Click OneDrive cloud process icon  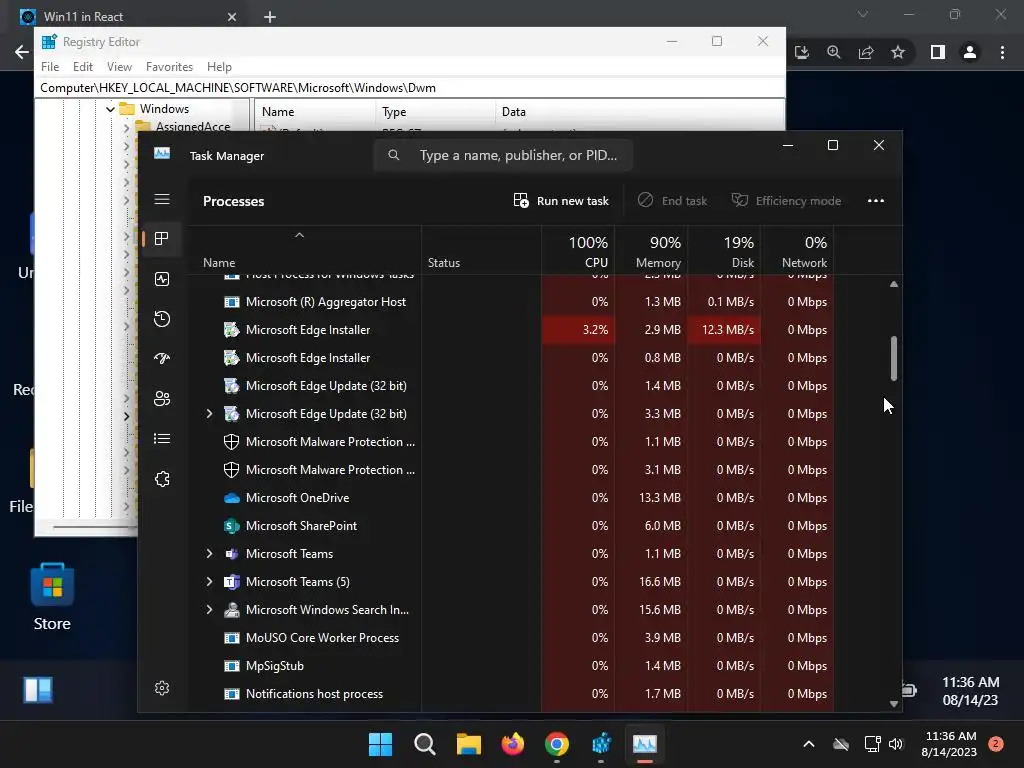(x=231, y=498)
